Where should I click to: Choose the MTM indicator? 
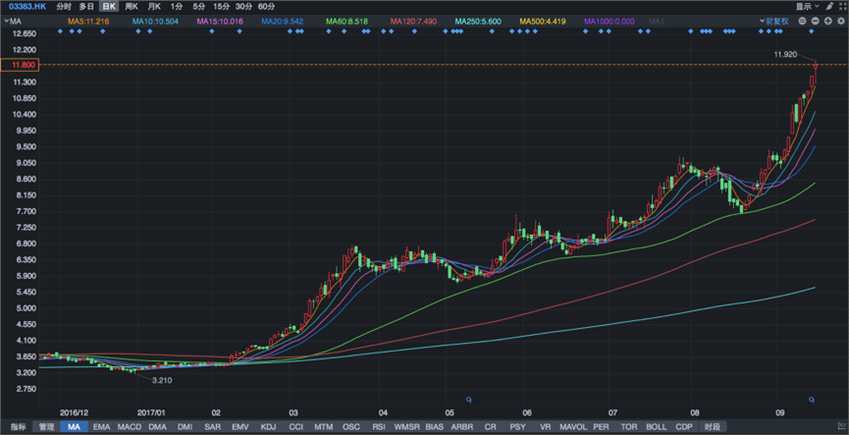(324, 427)
